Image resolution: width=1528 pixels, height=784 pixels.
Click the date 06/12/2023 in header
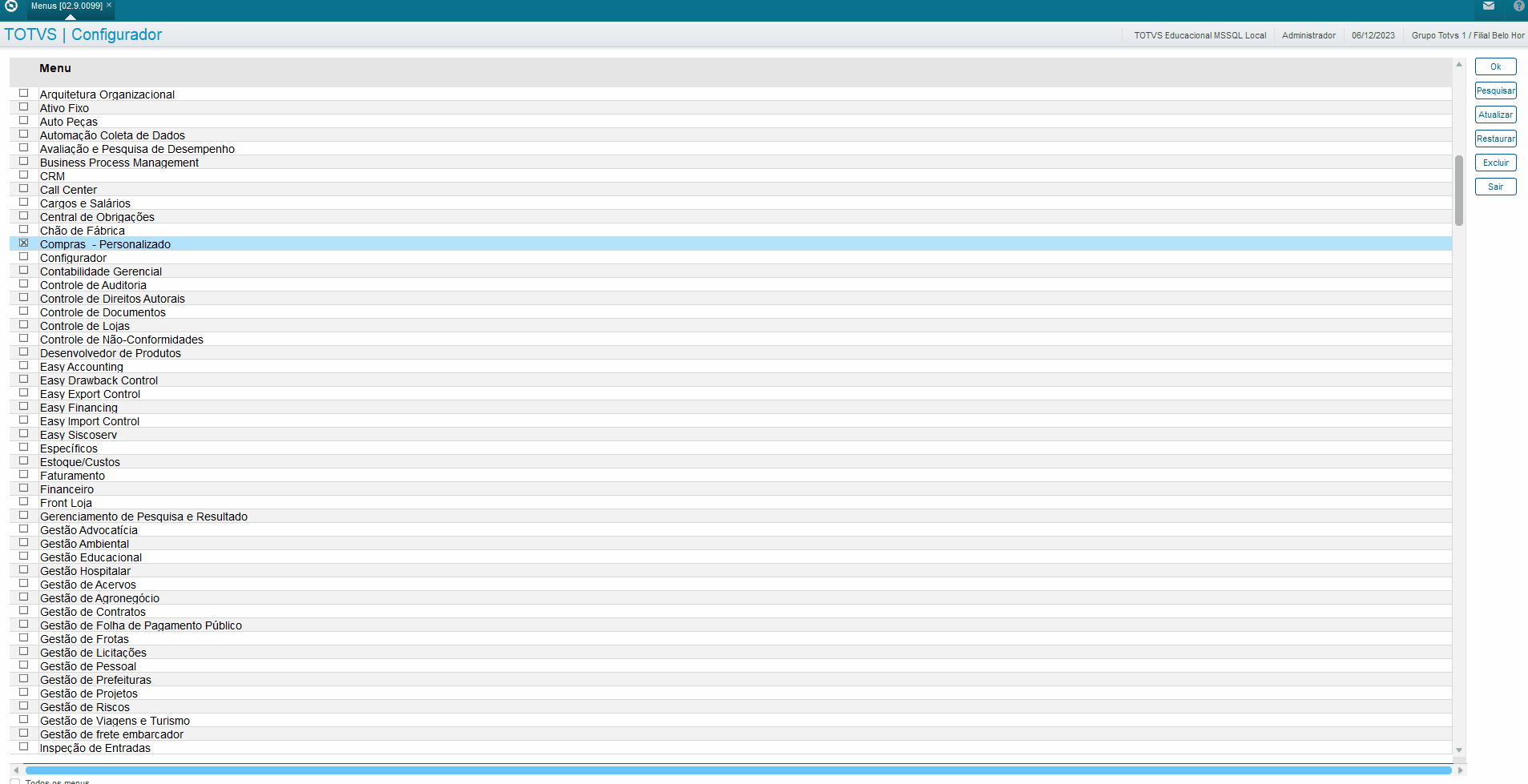(1373, 35)
